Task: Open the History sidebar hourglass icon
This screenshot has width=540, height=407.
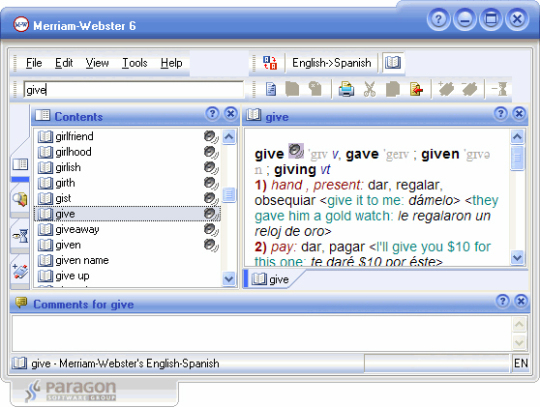Action: click(x=21, y=236)
